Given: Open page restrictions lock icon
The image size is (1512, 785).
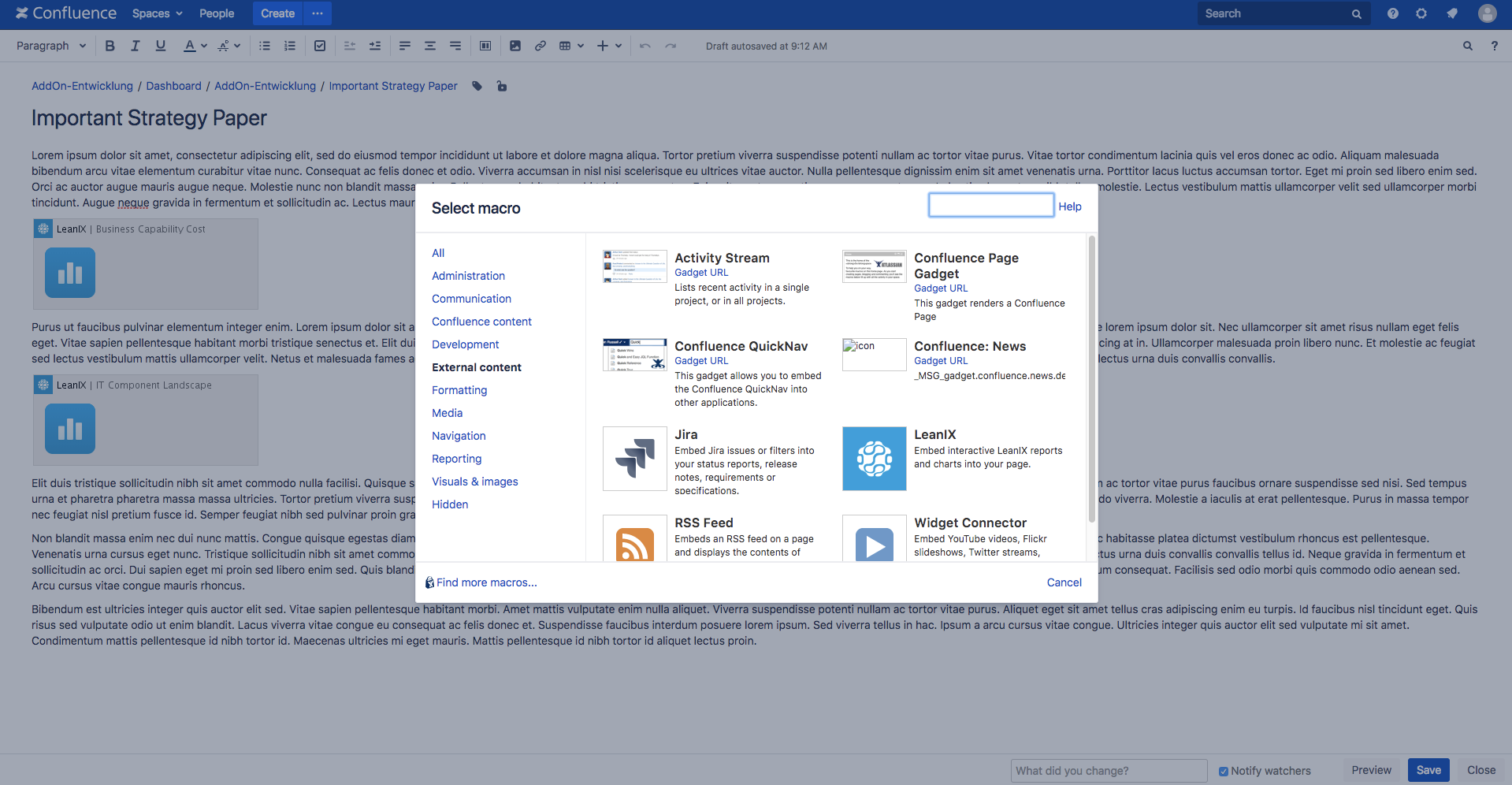Looking at the screenshot, I should 502,86.
